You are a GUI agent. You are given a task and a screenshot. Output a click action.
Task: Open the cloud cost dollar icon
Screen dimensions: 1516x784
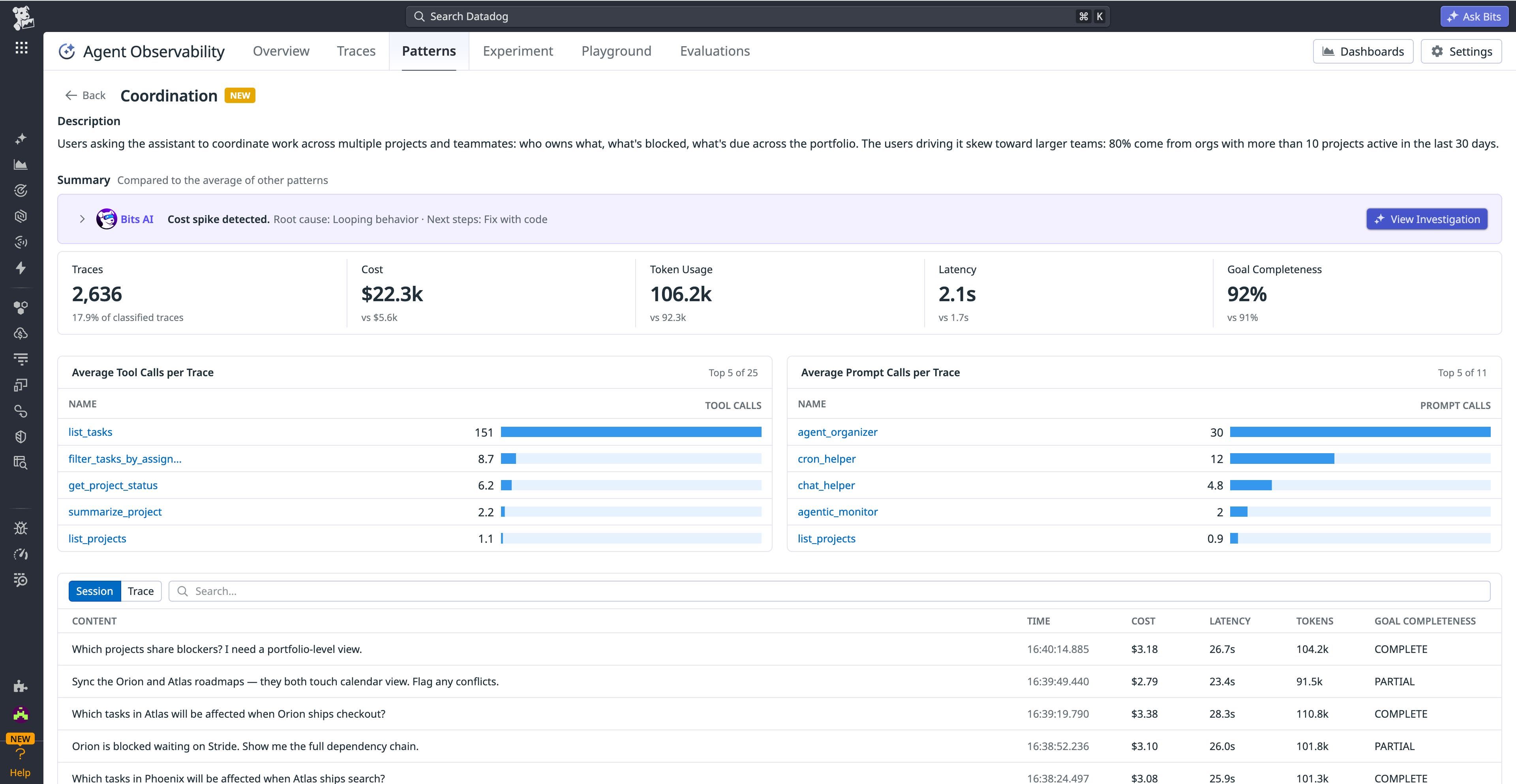point(21,333)
